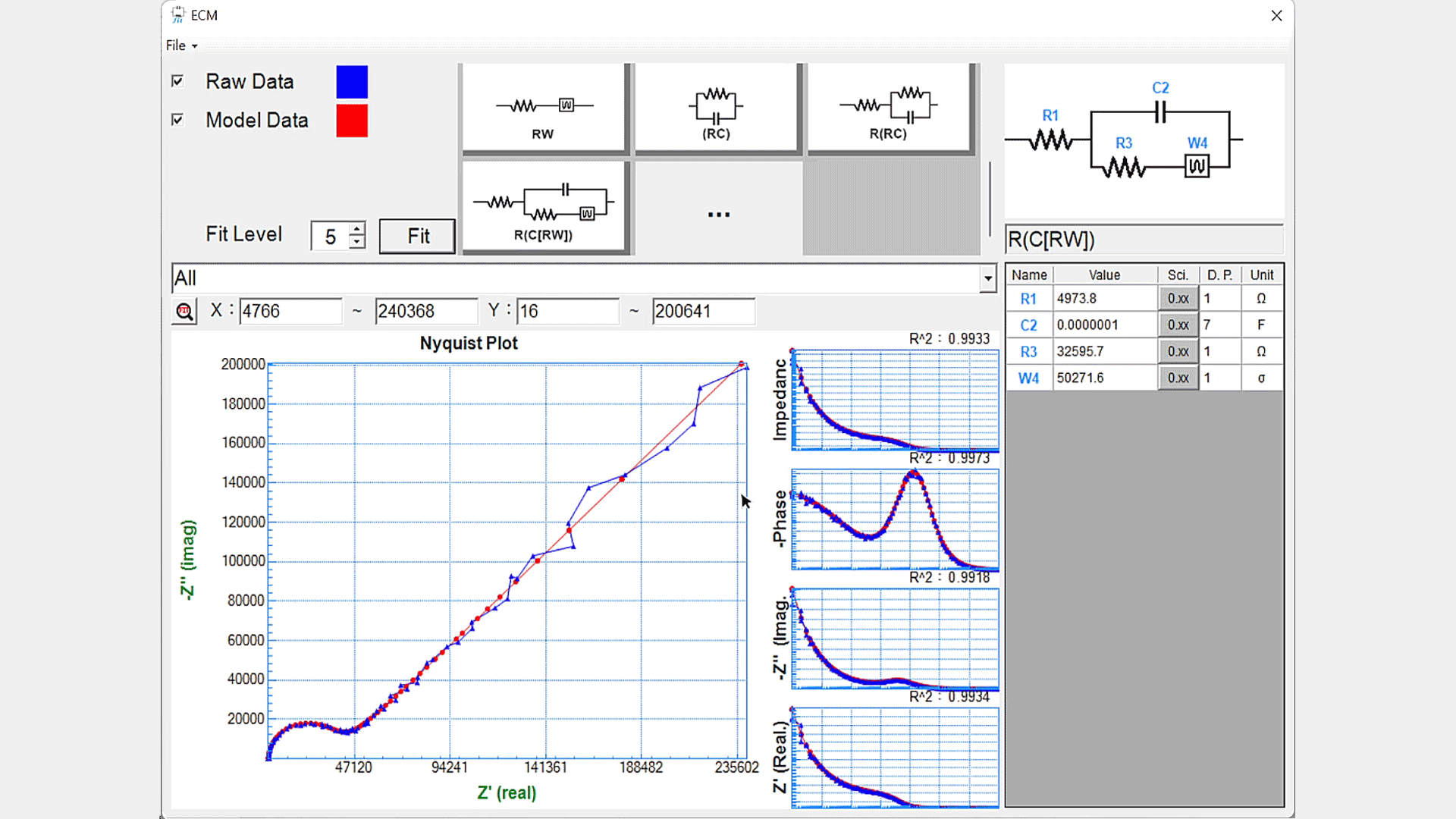Uncheck the Raw Data checkbox
Image resolution: width=1456 pixels, height=819 pixels.
(x=177, y=81)
